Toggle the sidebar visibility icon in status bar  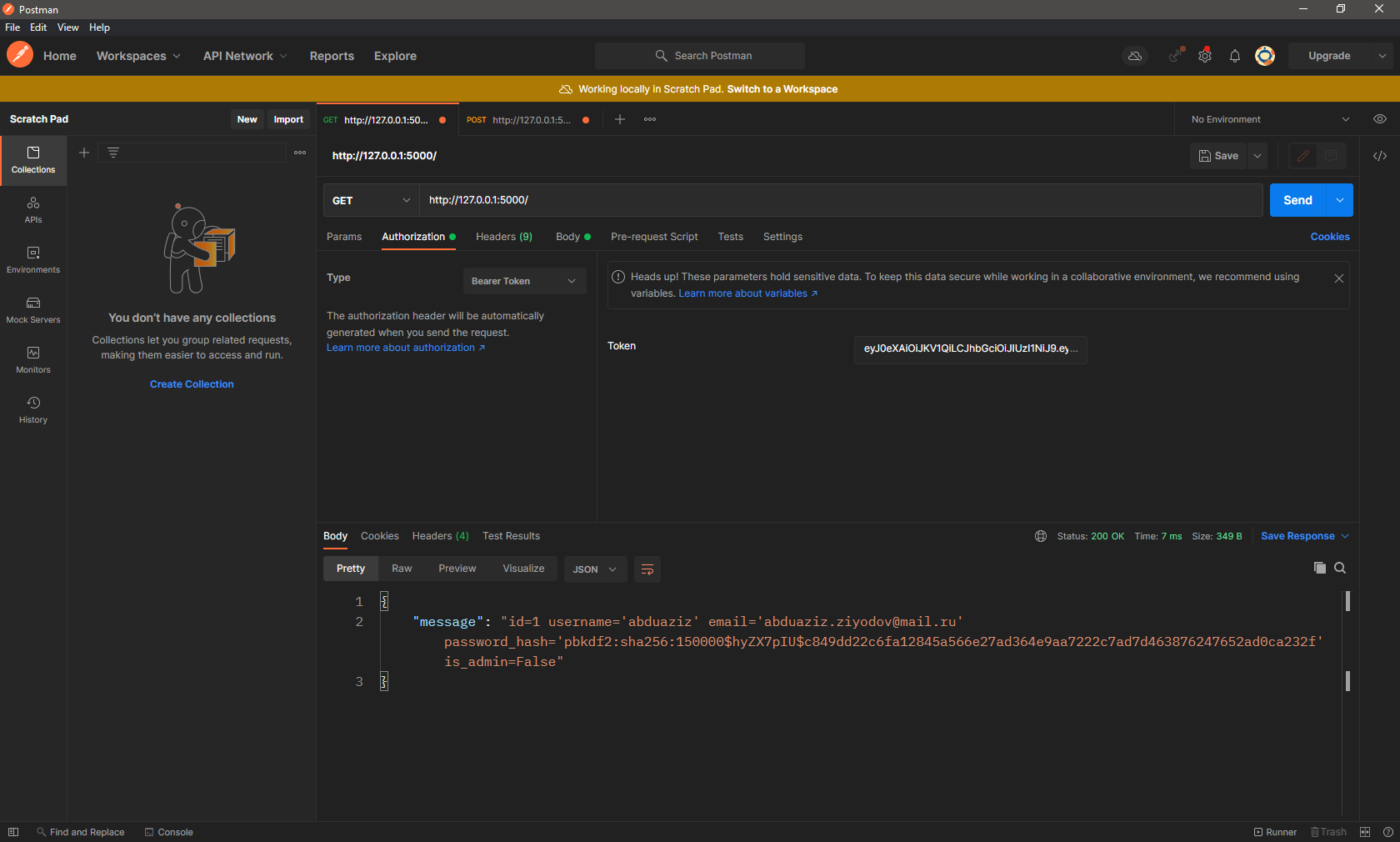click(13, 832)
